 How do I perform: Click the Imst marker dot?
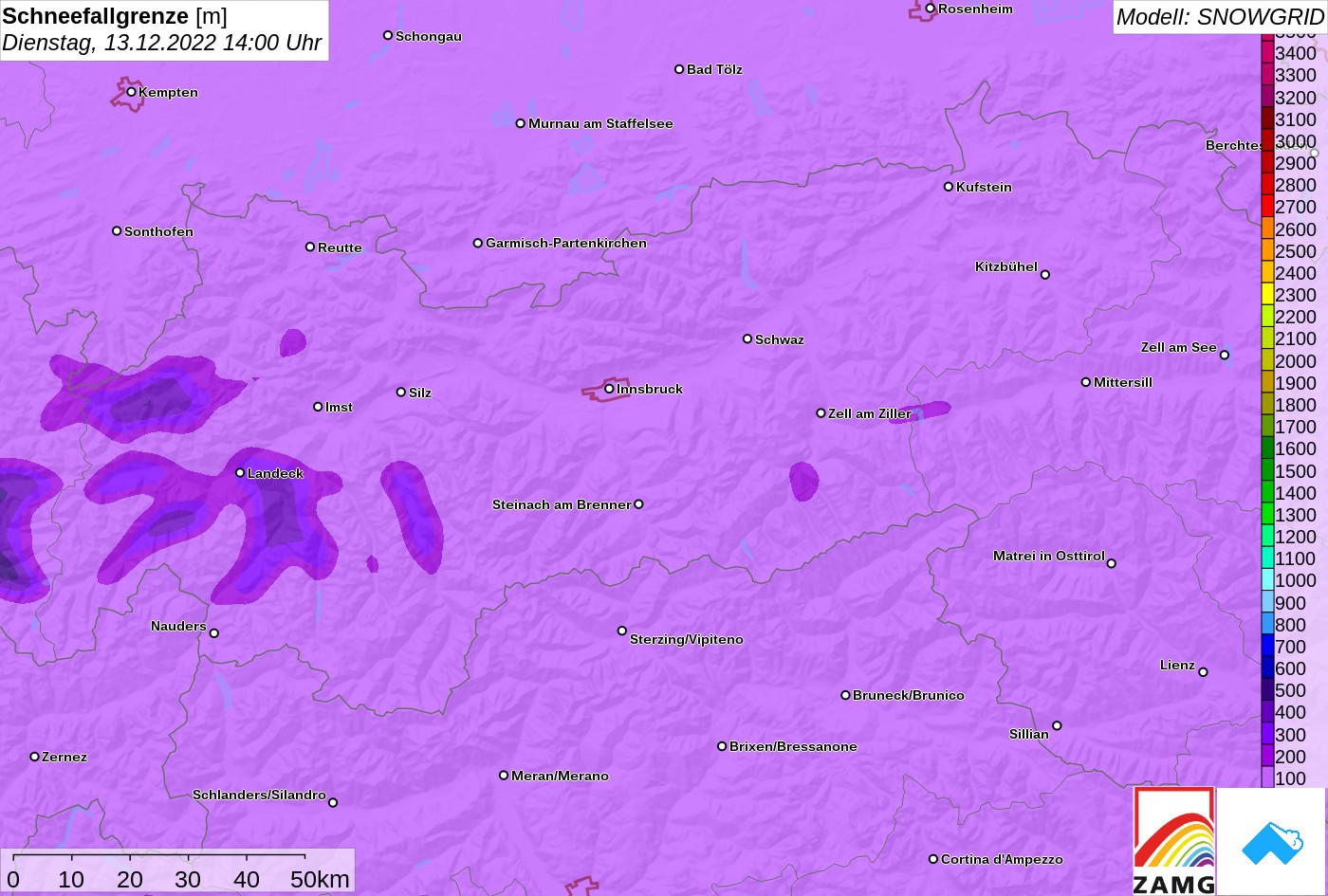tap(318, 407)
